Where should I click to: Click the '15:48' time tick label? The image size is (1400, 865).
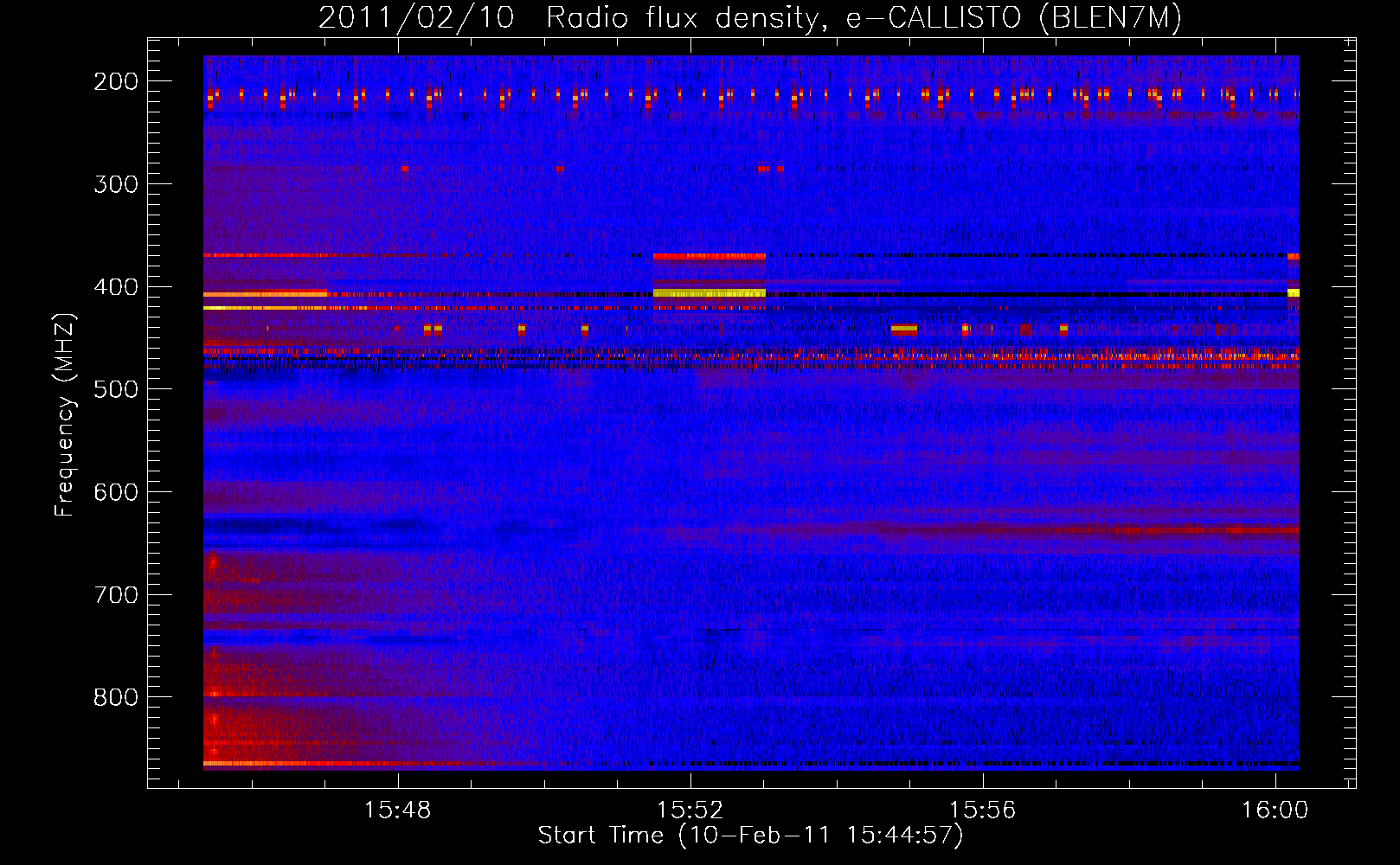pyautogui.click(x=397, y=811)
